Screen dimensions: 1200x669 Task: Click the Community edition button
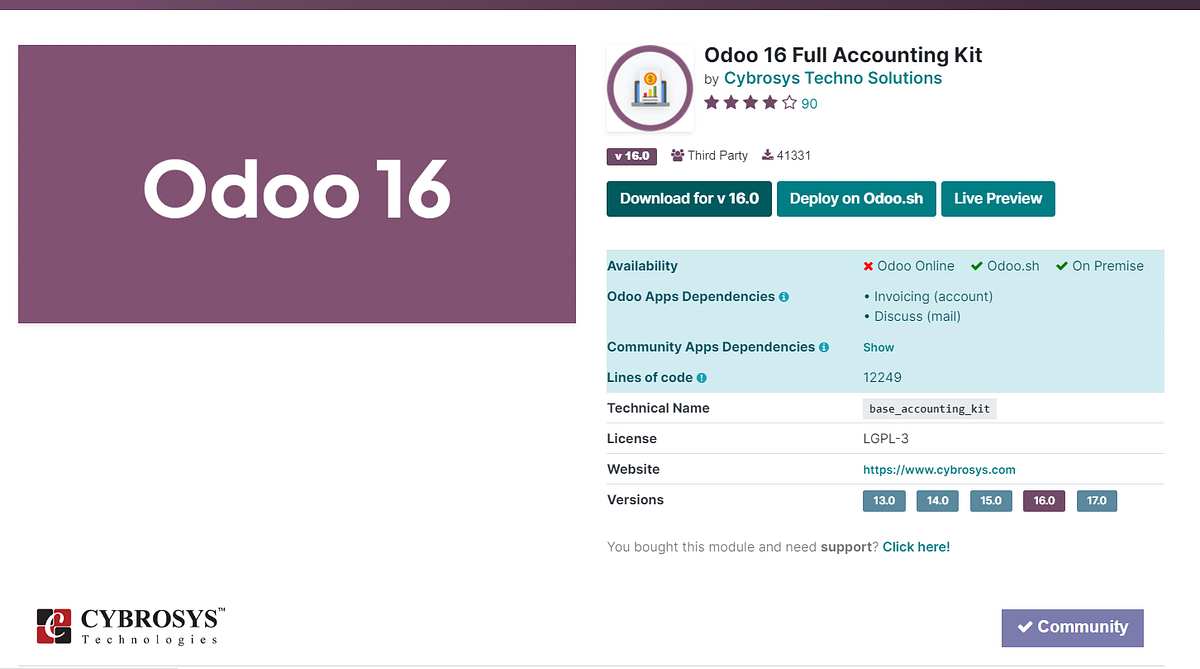pyautogui.click(x=1072, y=628)
